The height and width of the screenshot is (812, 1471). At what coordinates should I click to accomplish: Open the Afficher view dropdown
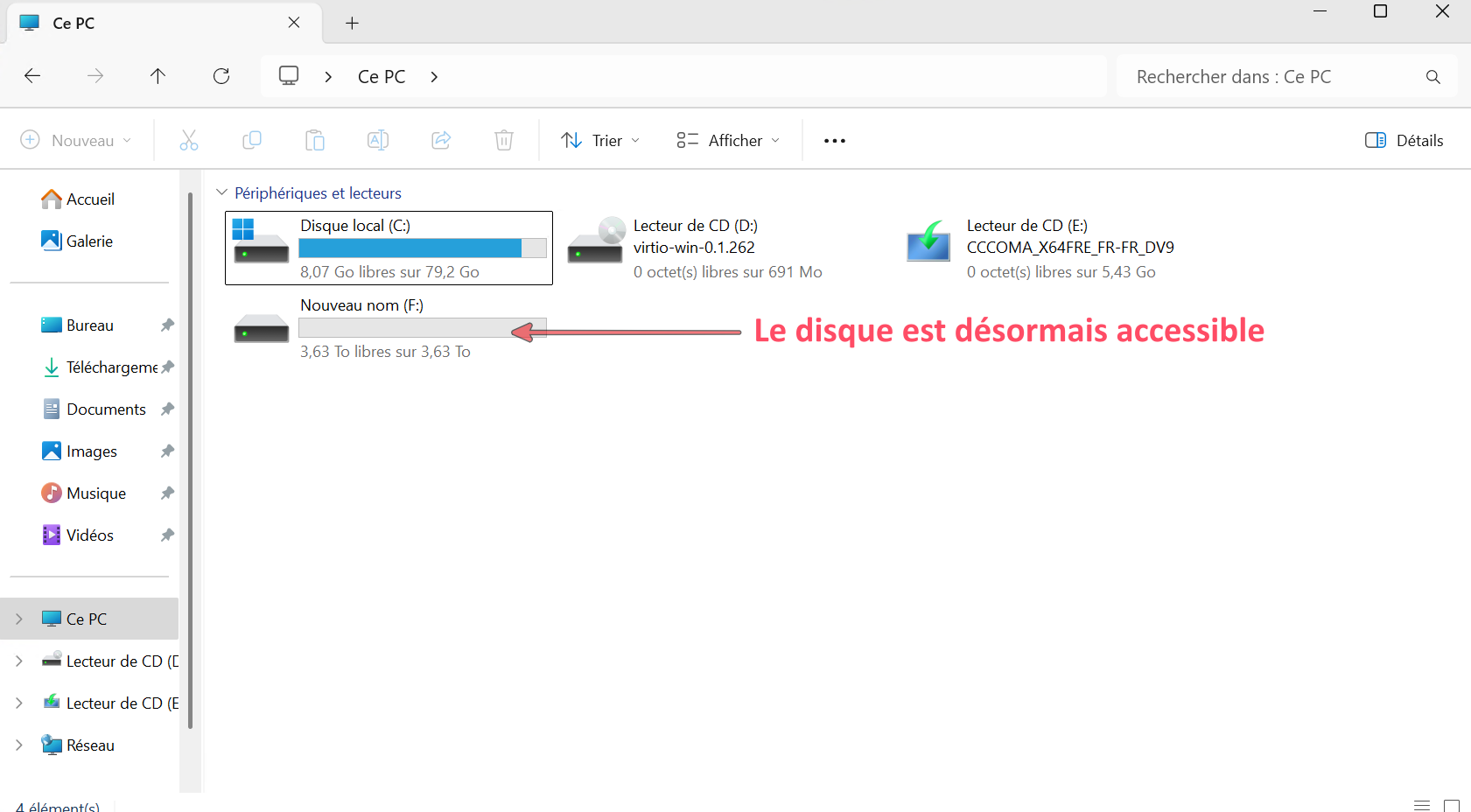pyautogui.click(x=727, y=140)
